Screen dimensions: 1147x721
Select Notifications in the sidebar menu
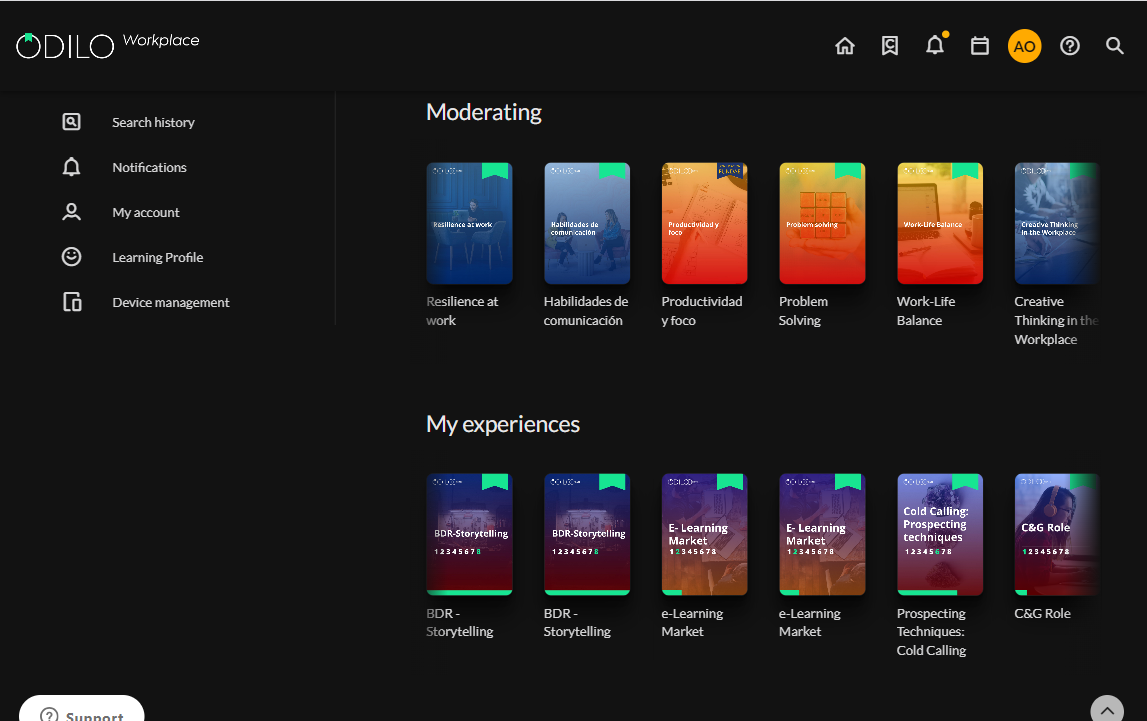[149, 167]
